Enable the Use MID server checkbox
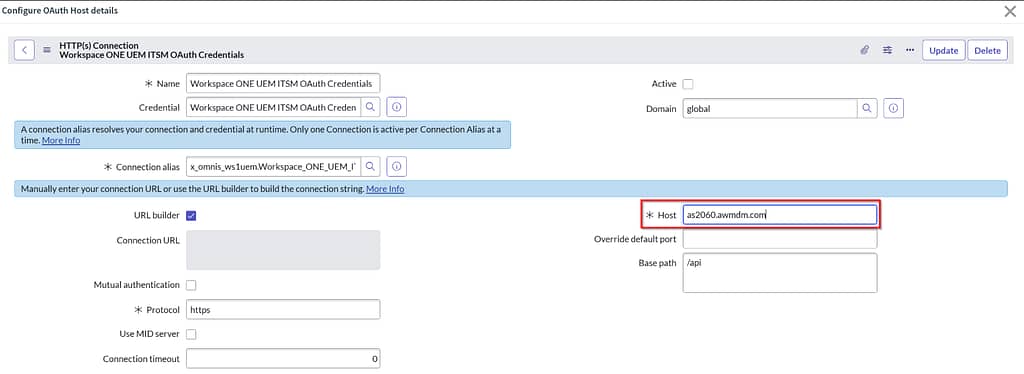Image resolution: width=1024 pixels, height=374 pixels. pyautogui.click(x=191, y=334)
